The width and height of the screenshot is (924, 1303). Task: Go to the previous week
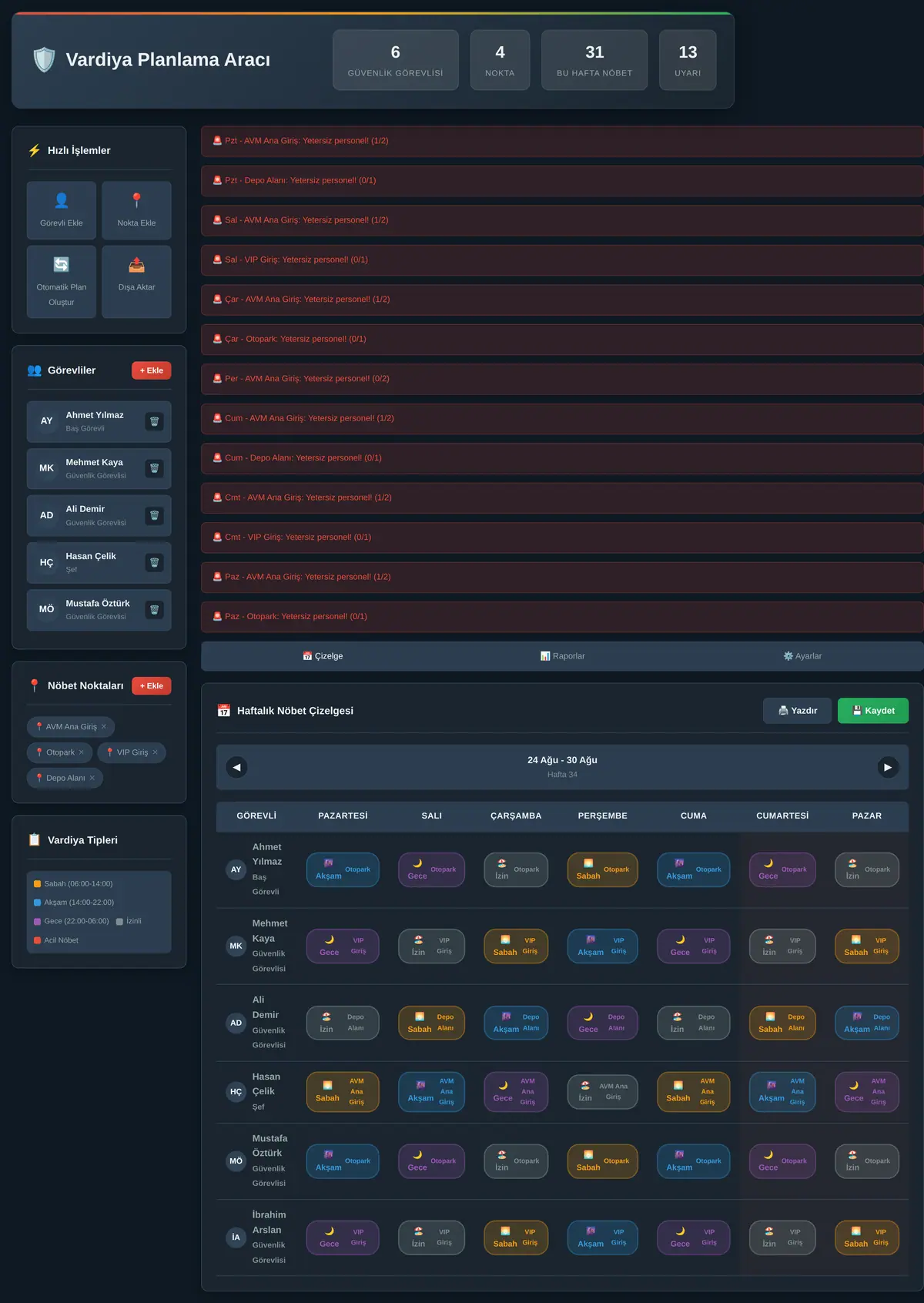point(236,767)
